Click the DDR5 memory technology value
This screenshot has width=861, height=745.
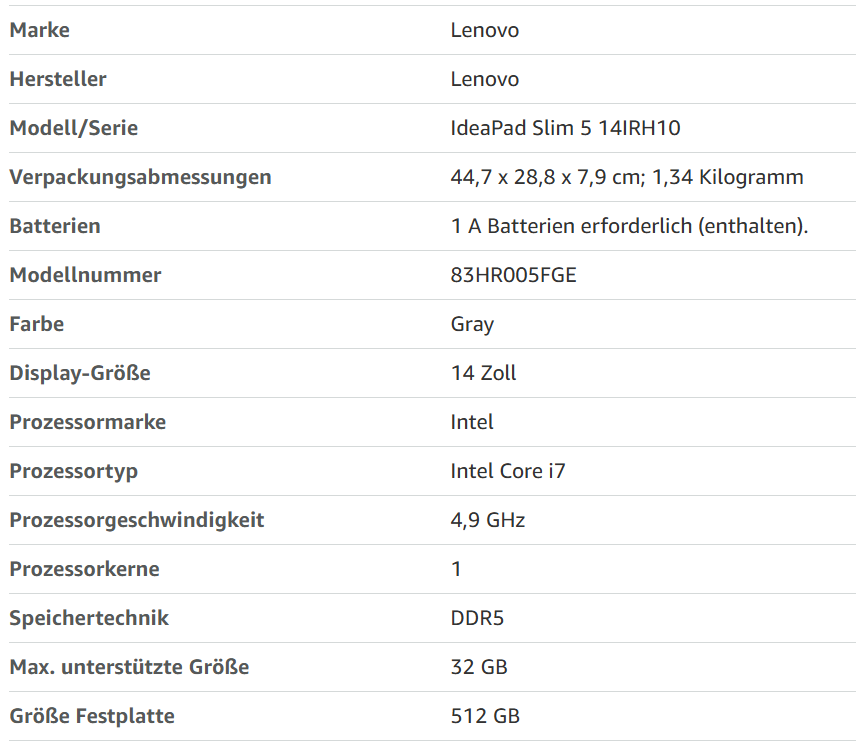pyautogui.click(x=477, y=618)
